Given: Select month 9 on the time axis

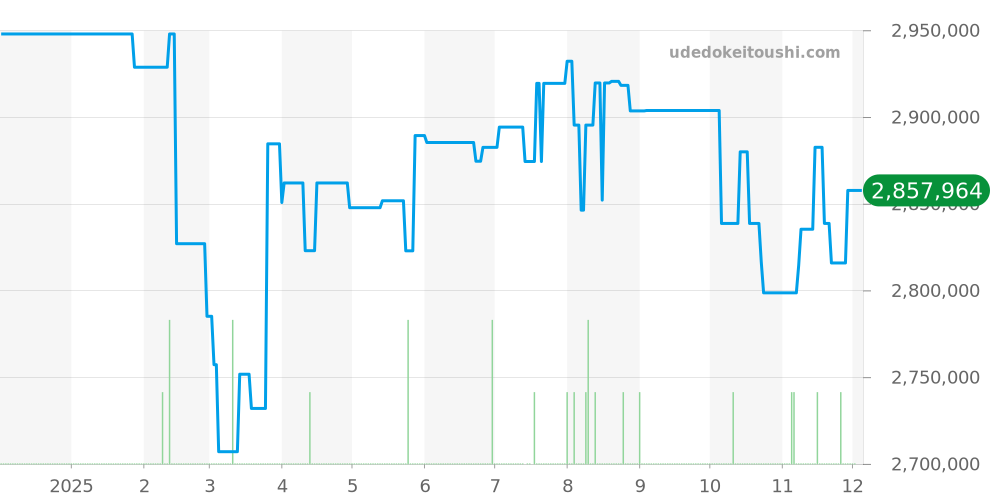Looking at the screenshot, I should pyautogui.click(x=639, y=486).
